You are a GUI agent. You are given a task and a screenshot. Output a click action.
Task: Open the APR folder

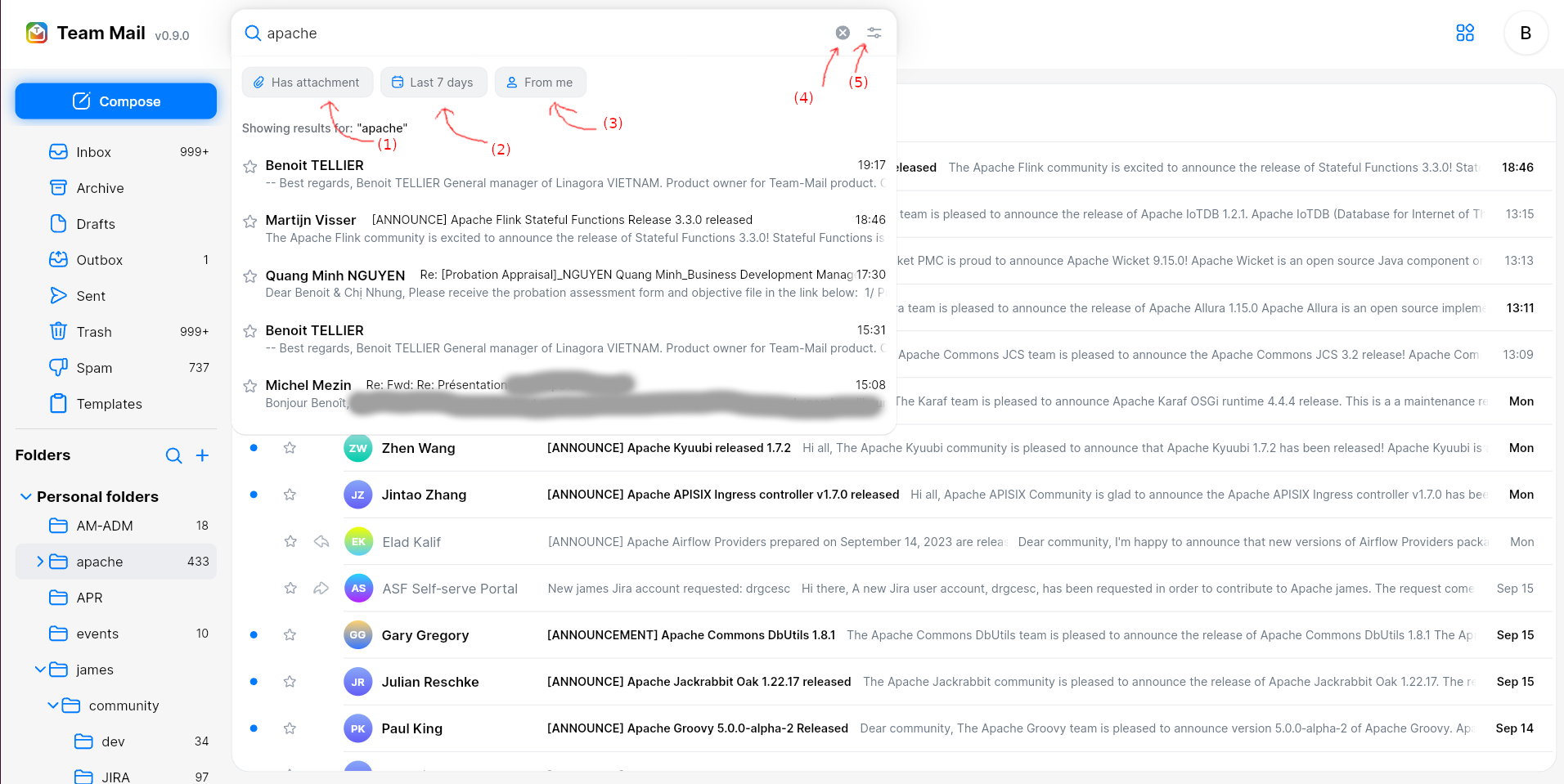(x=116, y=598)
